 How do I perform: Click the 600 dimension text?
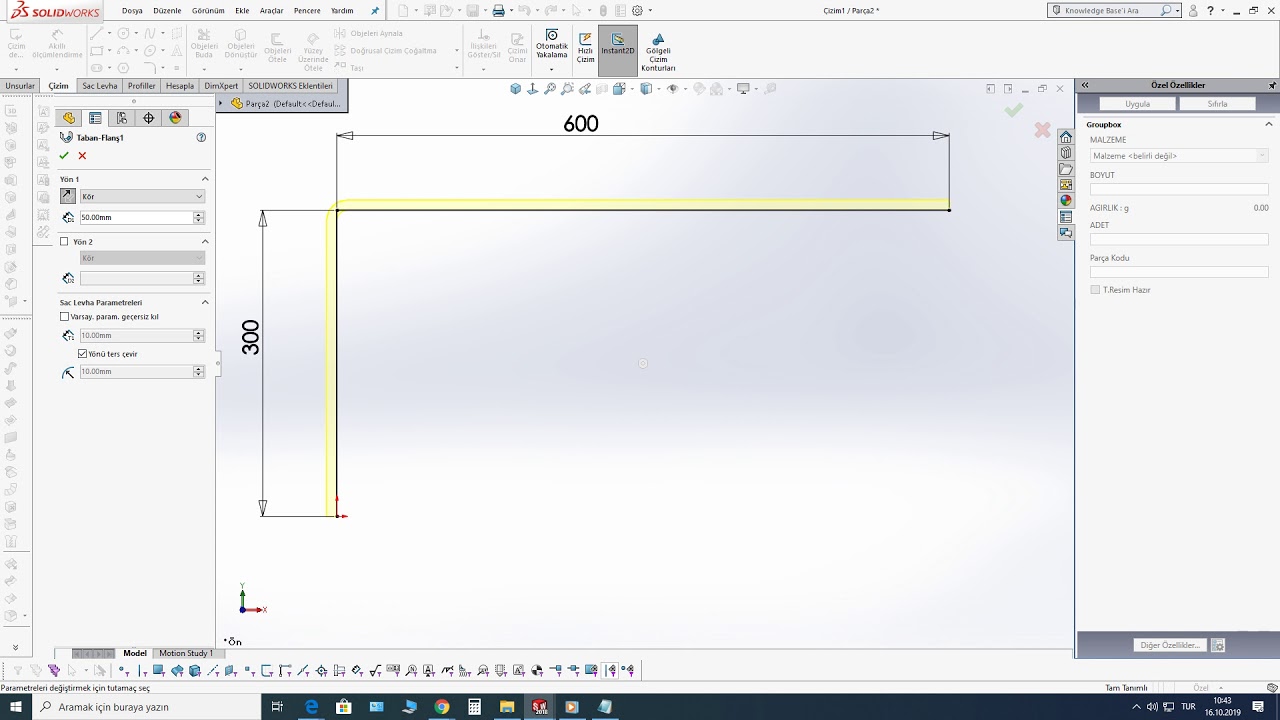click(x=581, y=124)
